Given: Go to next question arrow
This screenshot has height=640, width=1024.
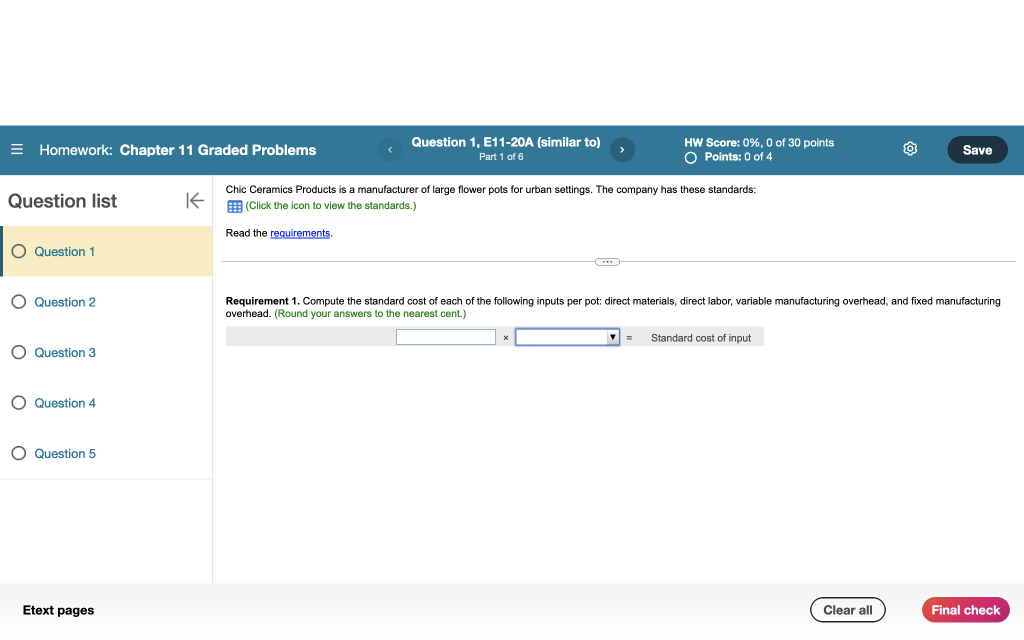Looking at the screenshot, I should (x=622, y=150).
